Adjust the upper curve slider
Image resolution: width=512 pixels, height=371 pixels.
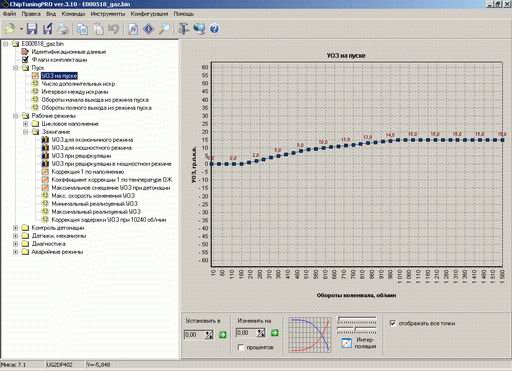357,319
